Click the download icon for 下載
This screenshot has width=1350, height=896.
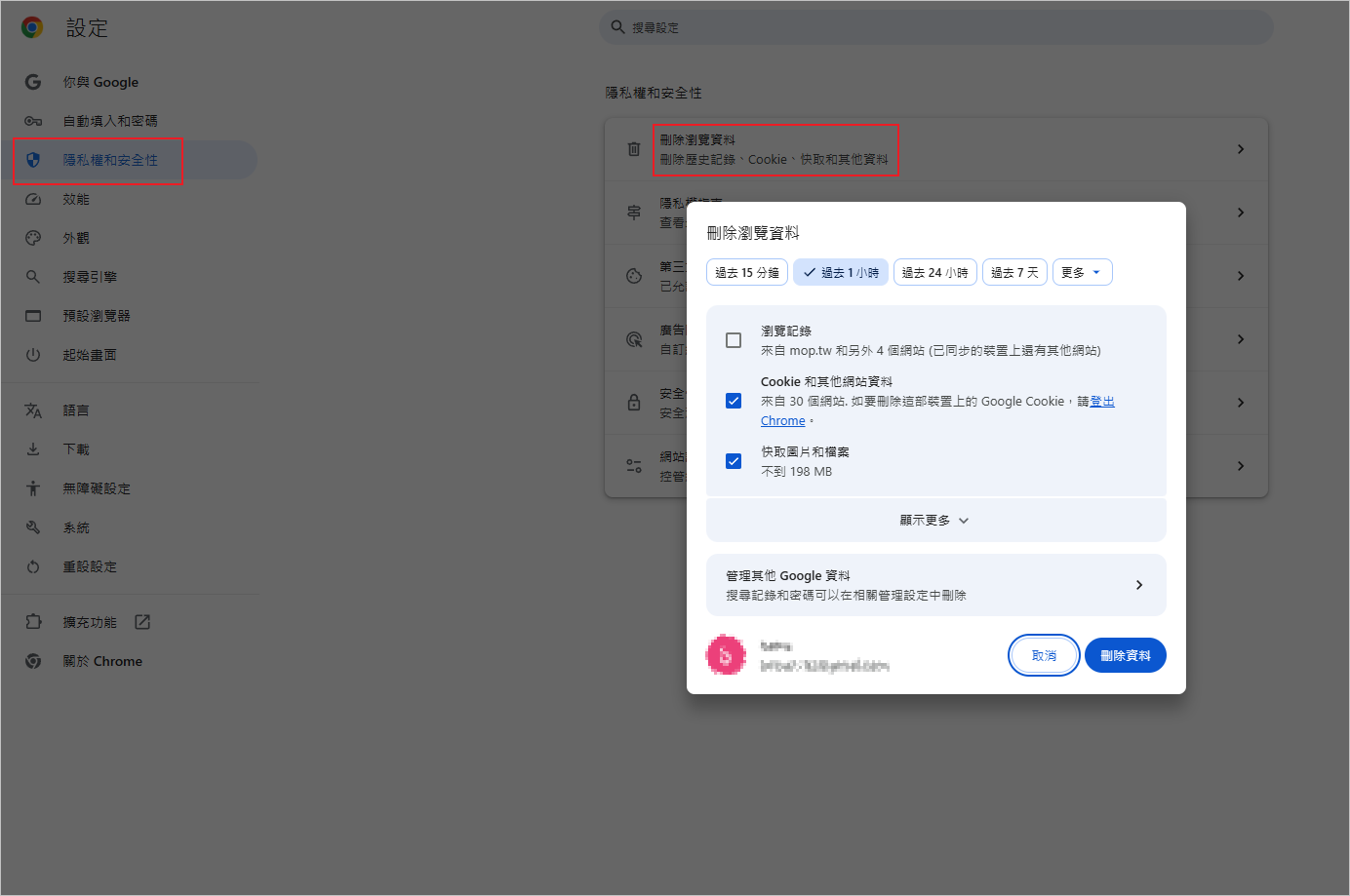(x=33, y=449)
